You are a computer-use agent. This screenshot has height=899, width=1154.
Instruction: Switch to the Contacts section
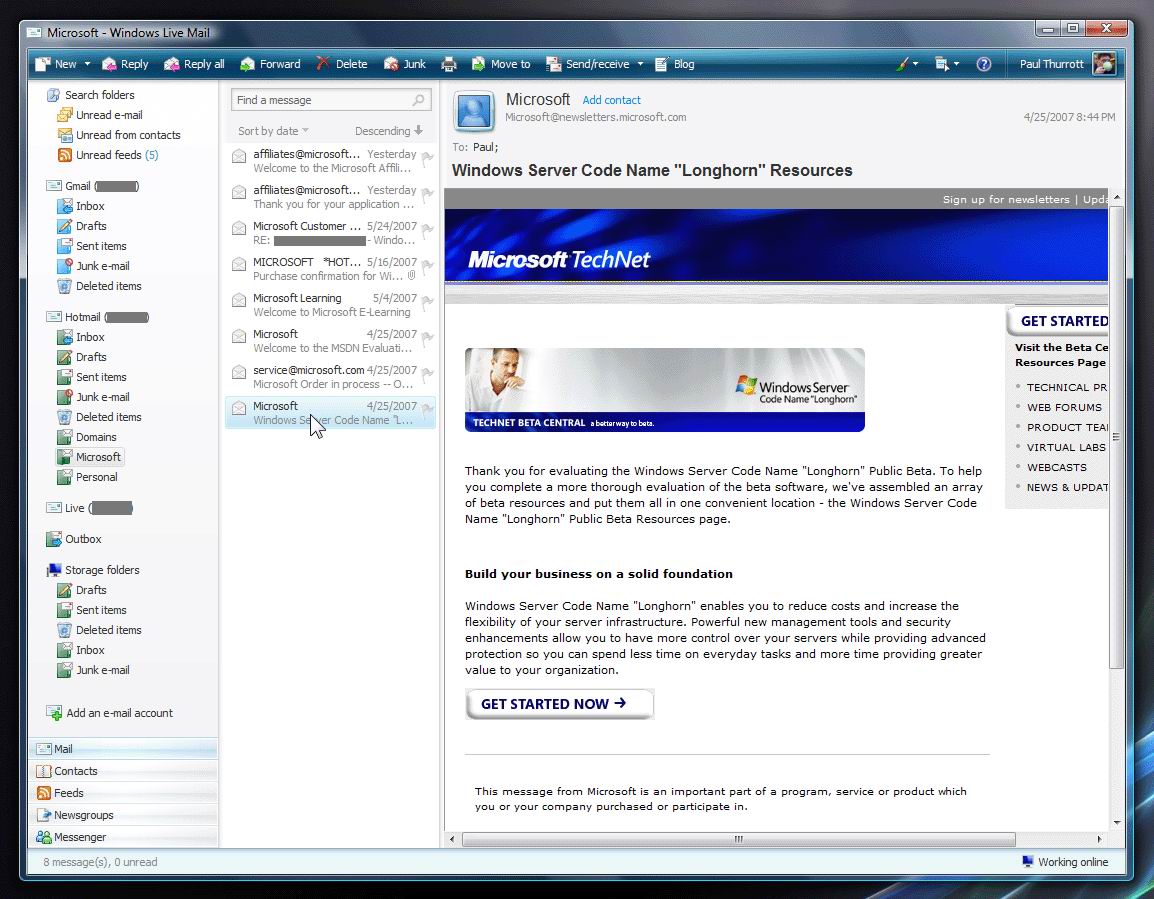pos(125,771)
